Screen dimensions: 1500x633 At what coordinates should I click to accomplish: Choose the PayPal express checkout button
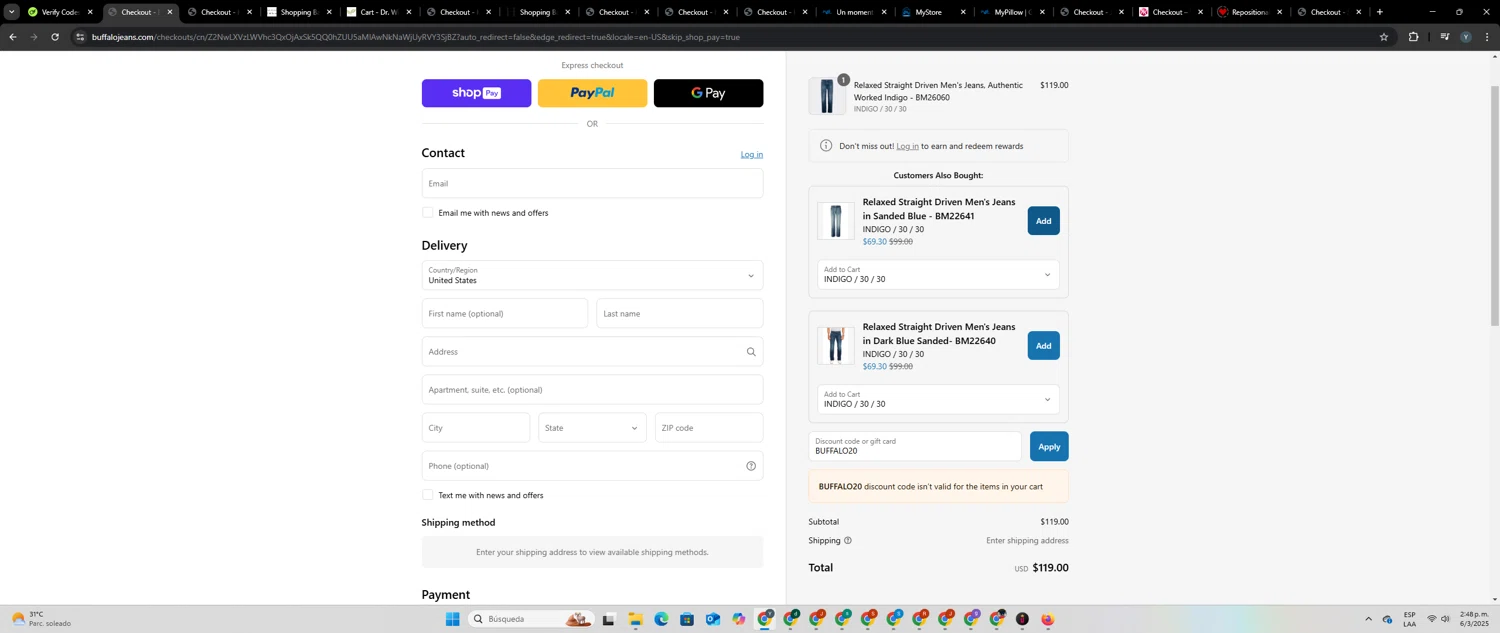coord(592,93)
